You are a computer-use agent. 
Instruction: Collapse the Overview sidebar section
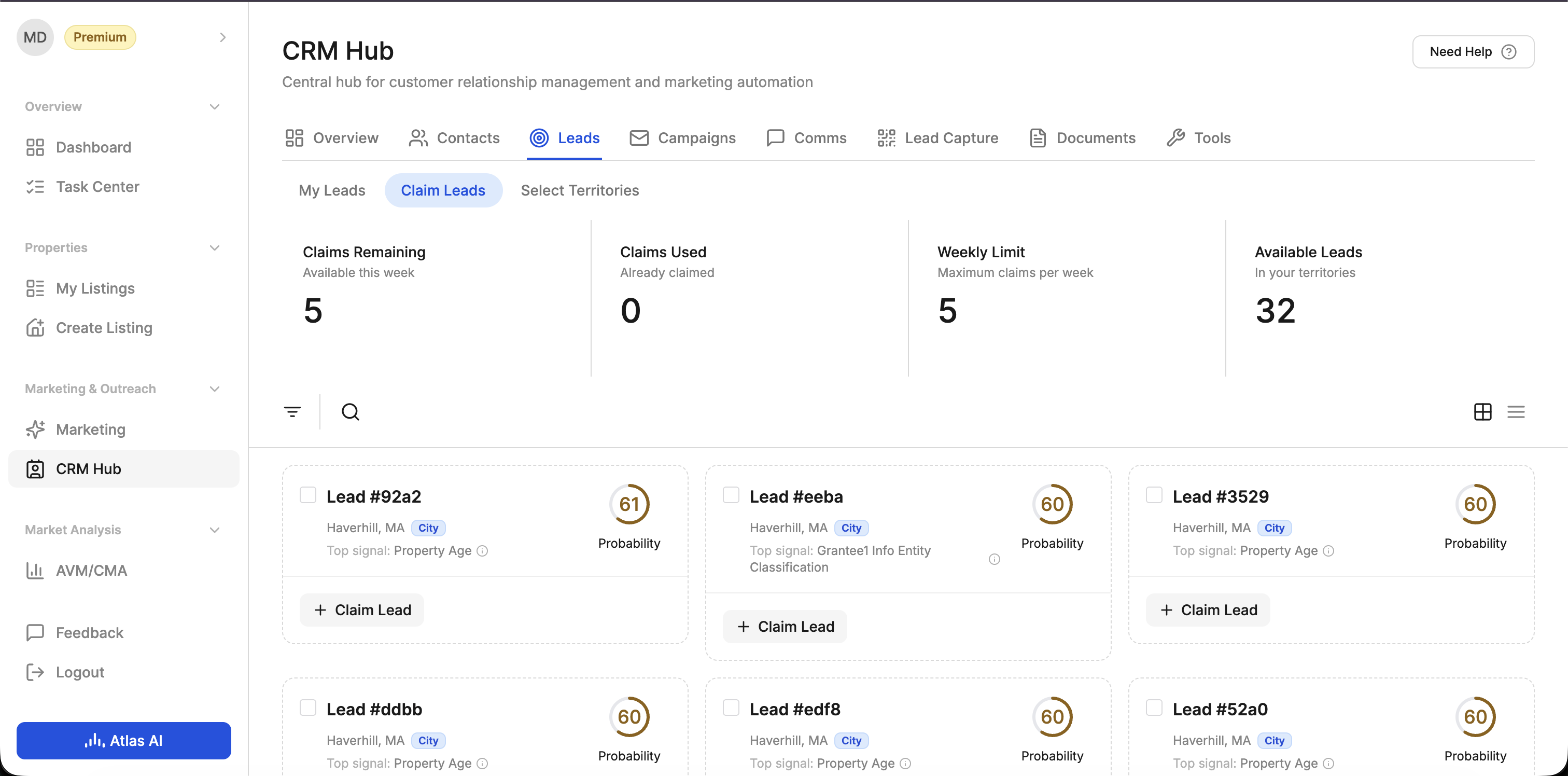tap(214, 106)
